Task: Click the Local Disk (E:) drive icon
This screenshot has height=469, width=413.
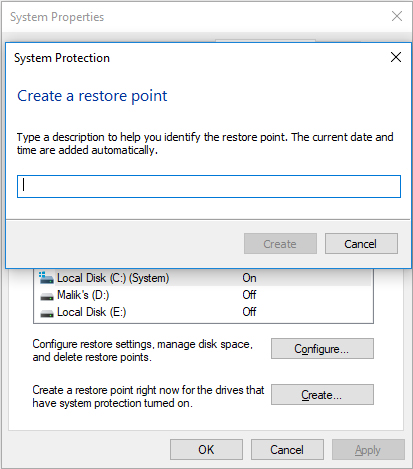Action: 47,313
